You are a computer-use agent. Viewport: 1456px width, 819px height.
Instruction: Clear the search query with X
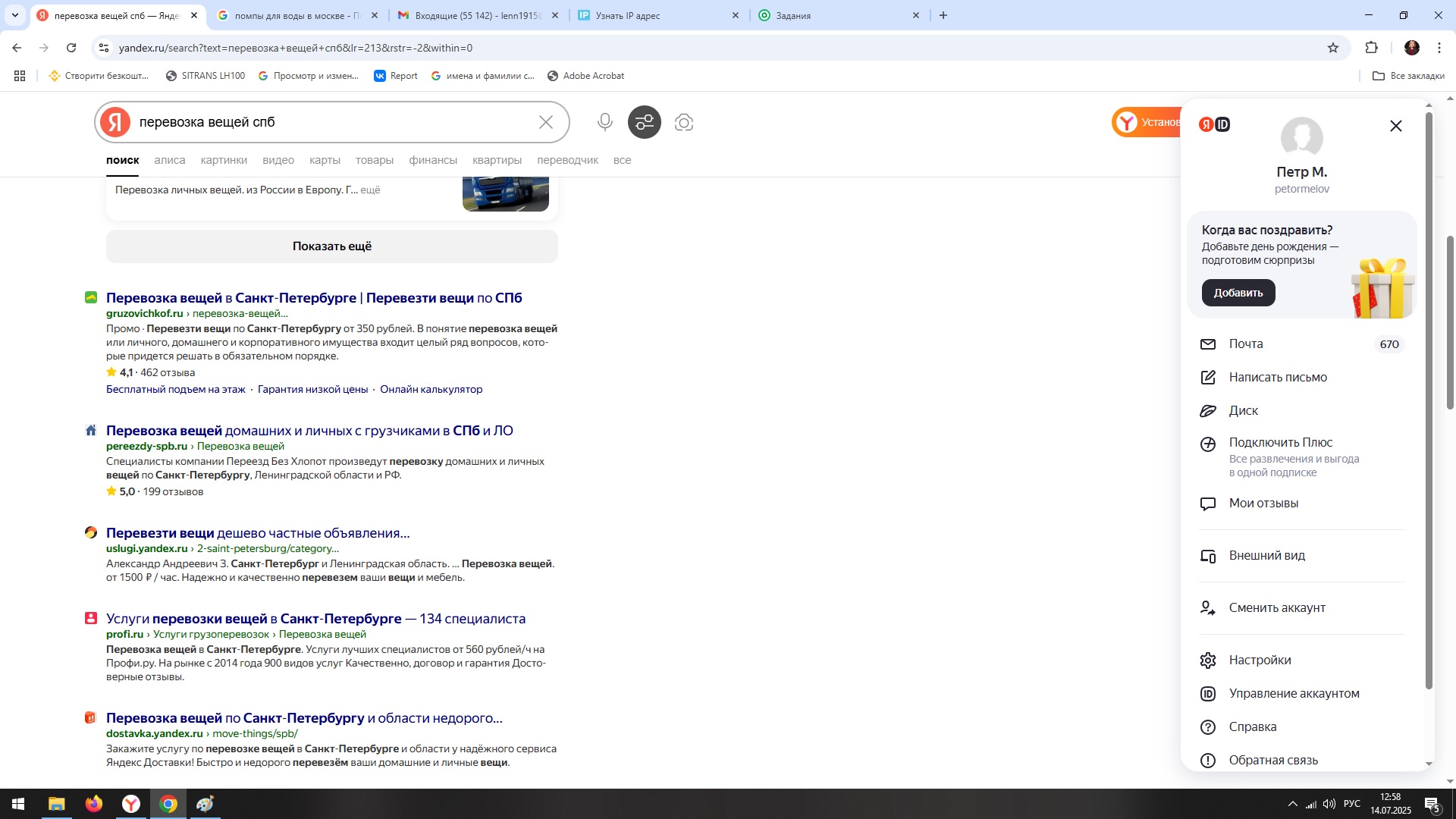coord(546,122)
